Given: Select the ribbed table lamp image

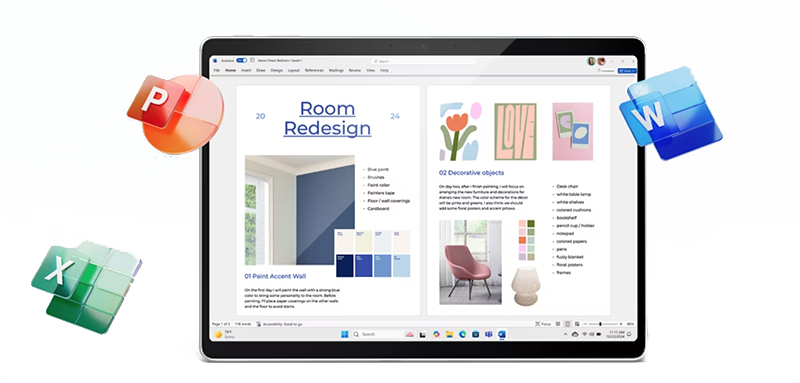Looking at the screenshot, I should (x=526, y=286).
